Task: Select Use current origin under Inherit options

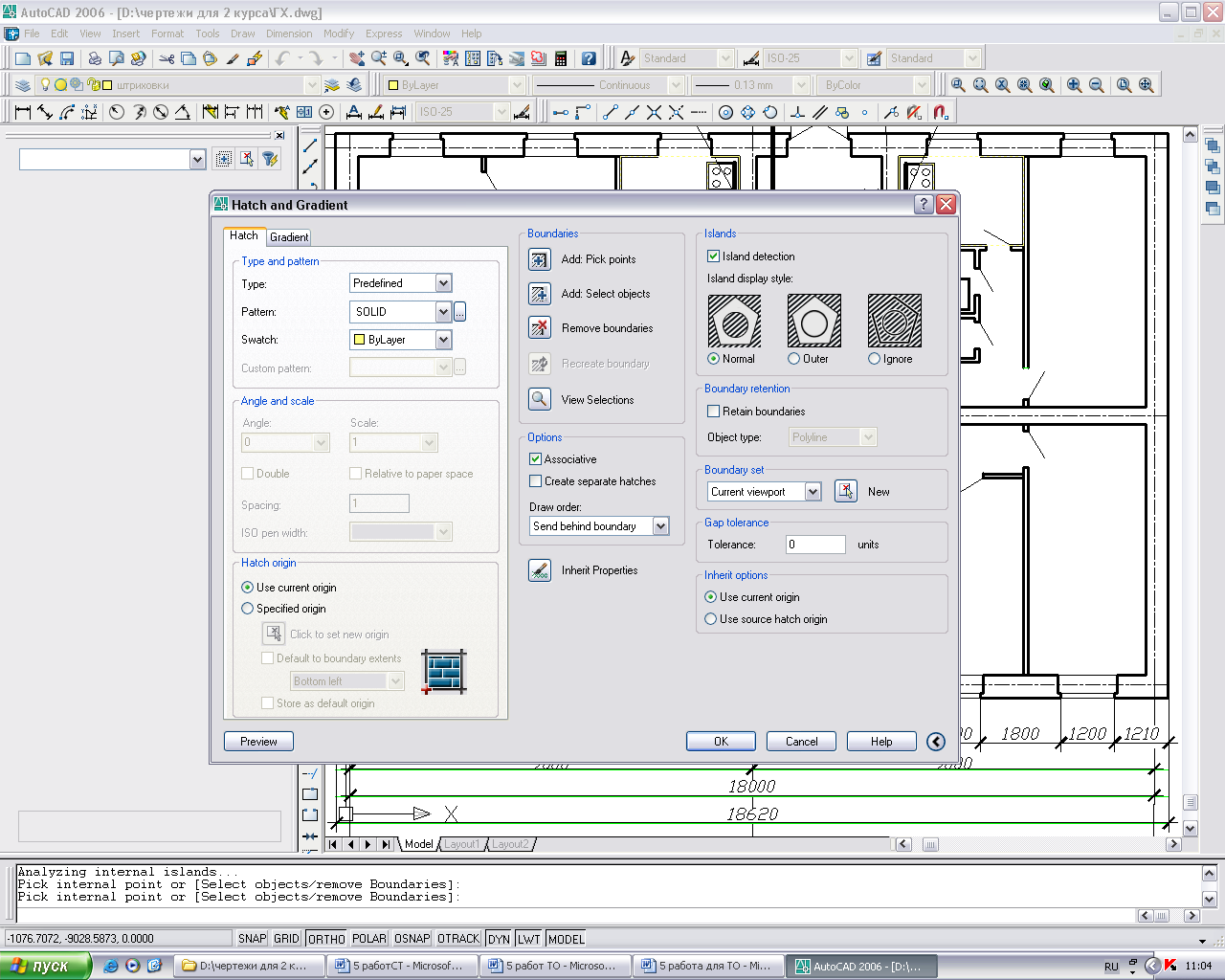Action: (x=710, y=597)
